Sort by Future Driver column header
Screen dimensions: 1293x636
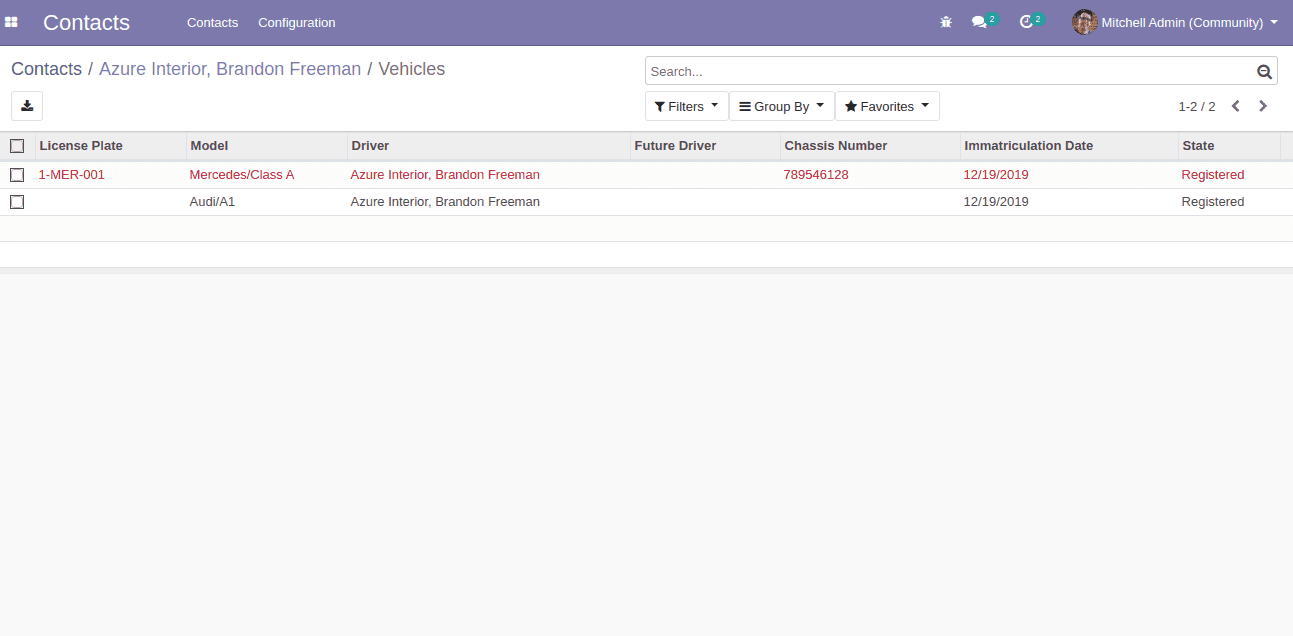tap(705, 146)
